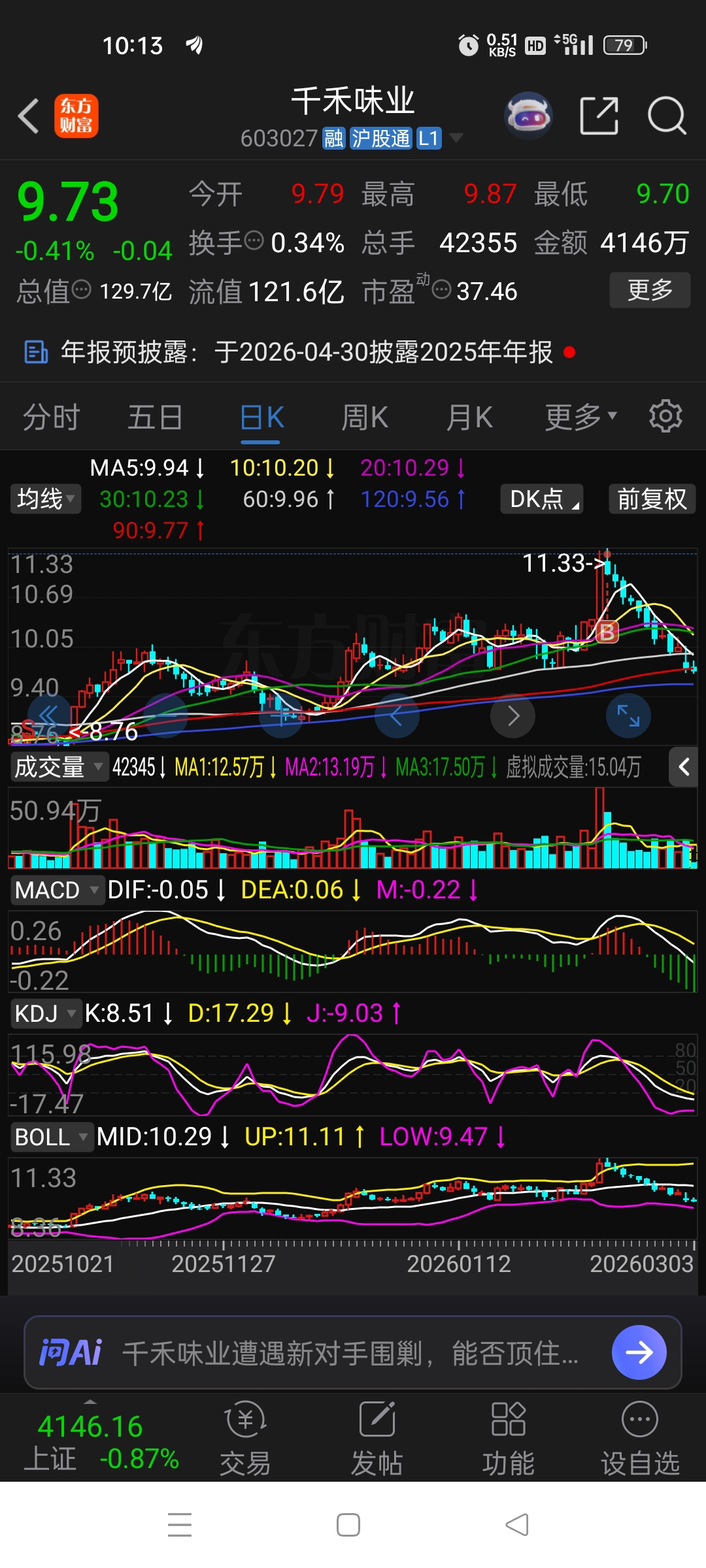Open 更多 chart period dropdown
The height and width of the screenshot is (1568, 706).
(581, 416)
